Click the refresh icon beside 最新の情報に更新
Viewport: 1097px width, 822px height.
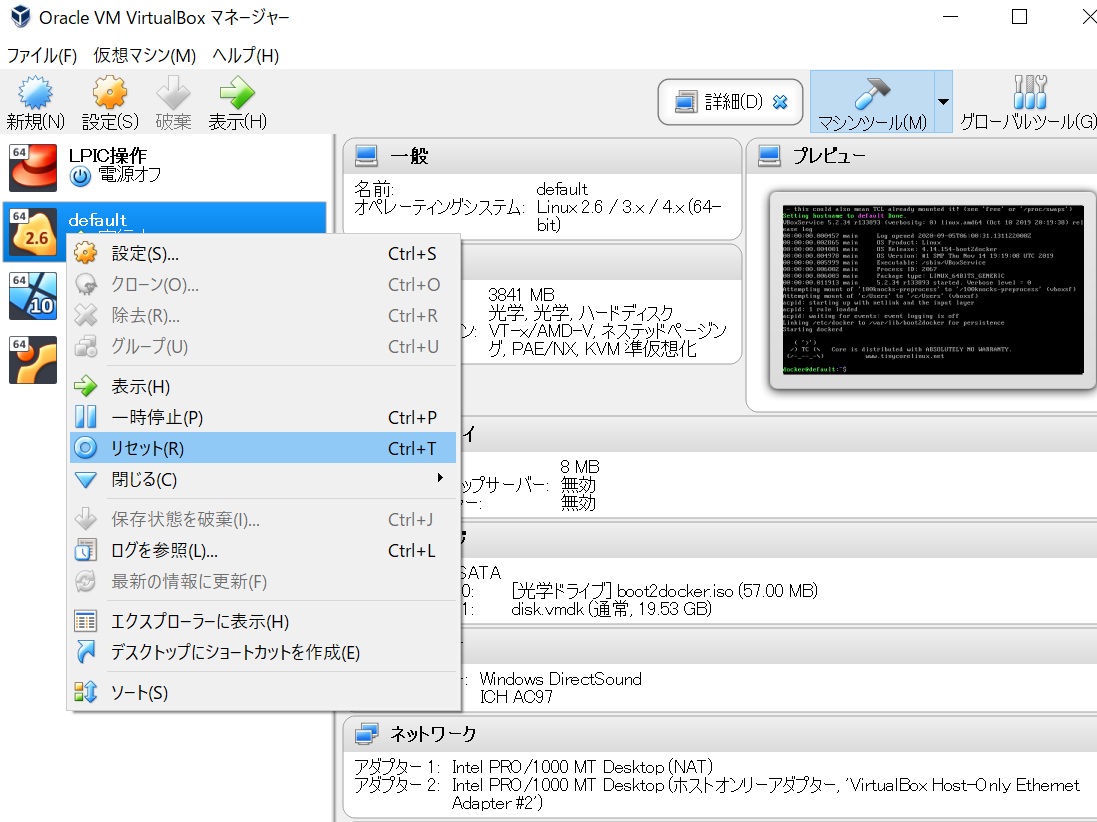[x=86, y=581]
